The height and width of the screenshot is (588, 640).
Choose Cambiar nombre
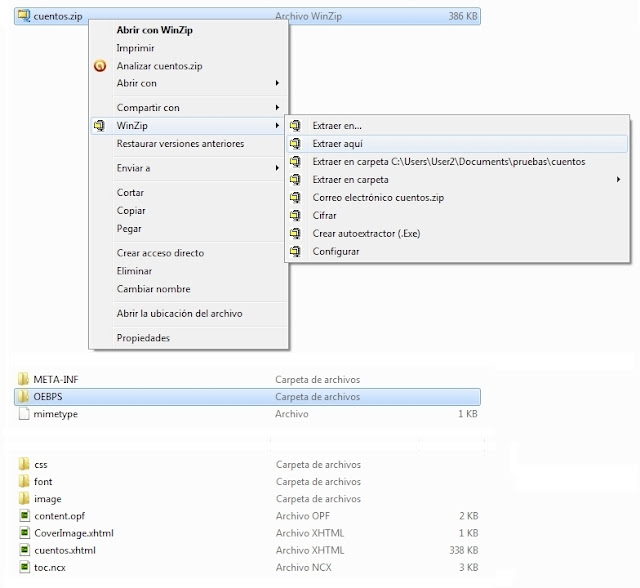[x=153, y=289]
